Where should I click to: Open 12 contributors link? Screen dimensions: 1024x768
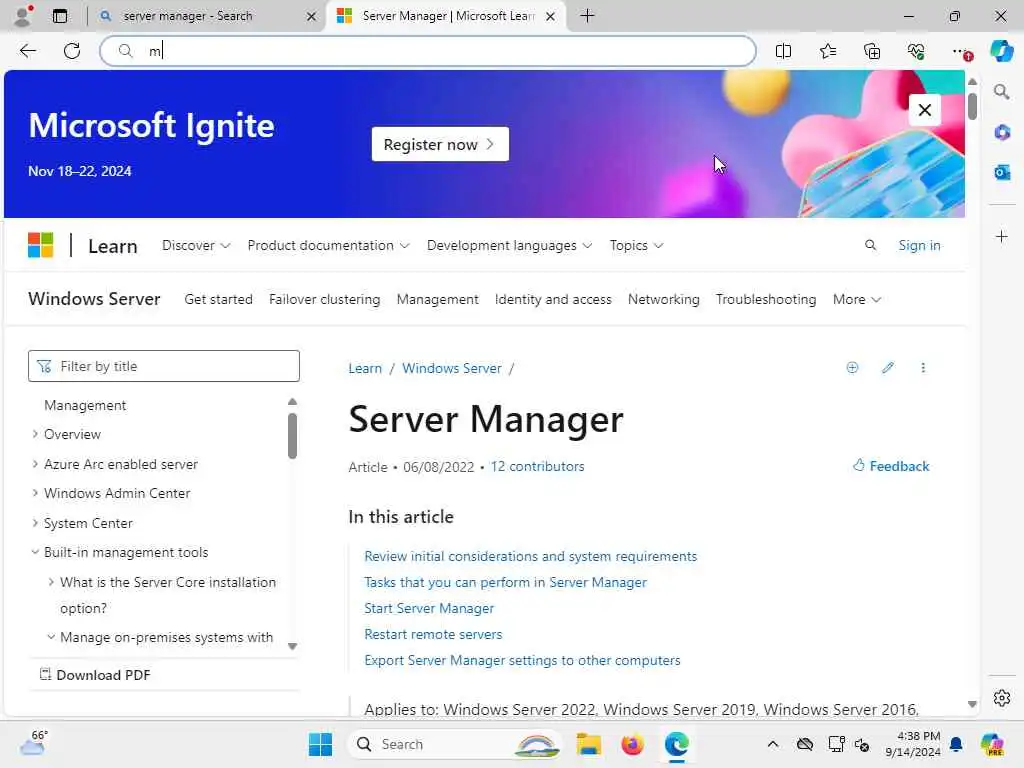point(537,466)
